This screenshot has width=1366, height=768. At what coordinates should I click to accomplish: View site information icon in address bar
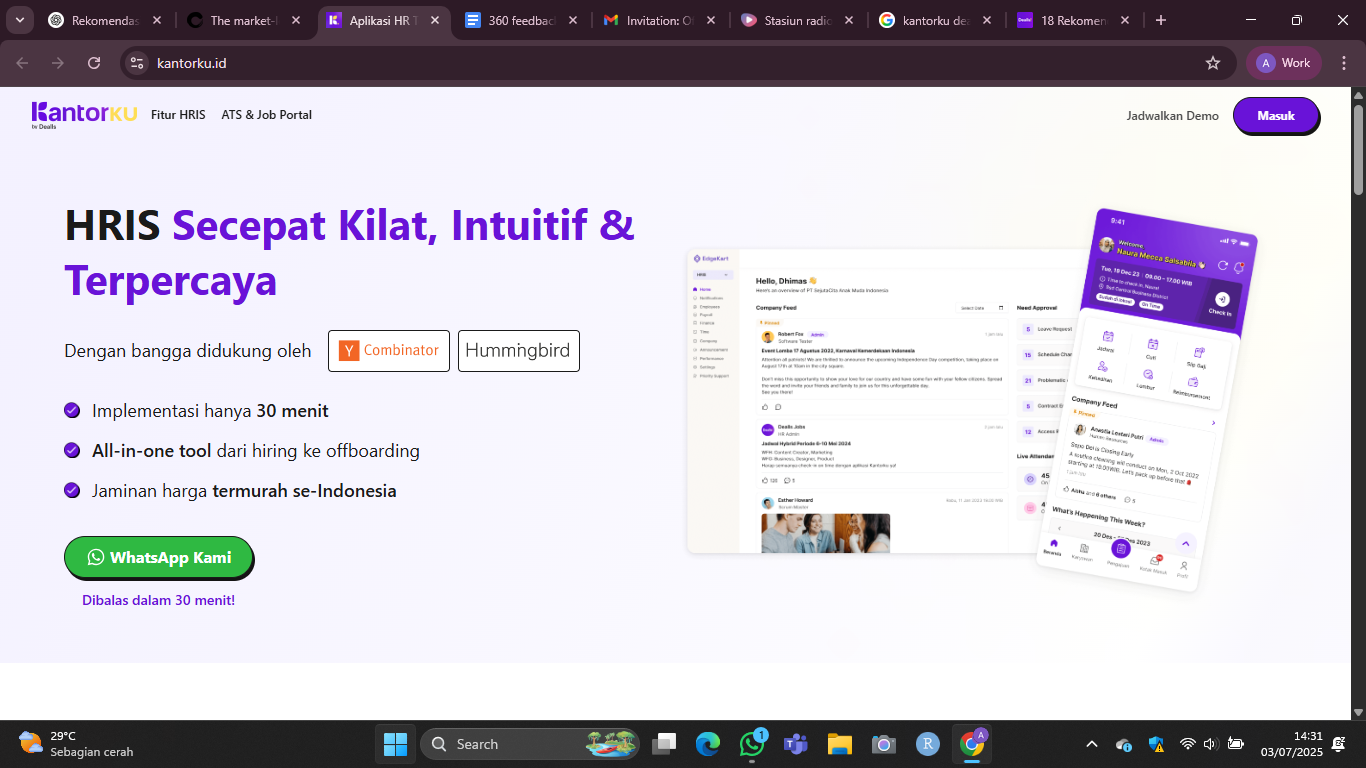137,63
